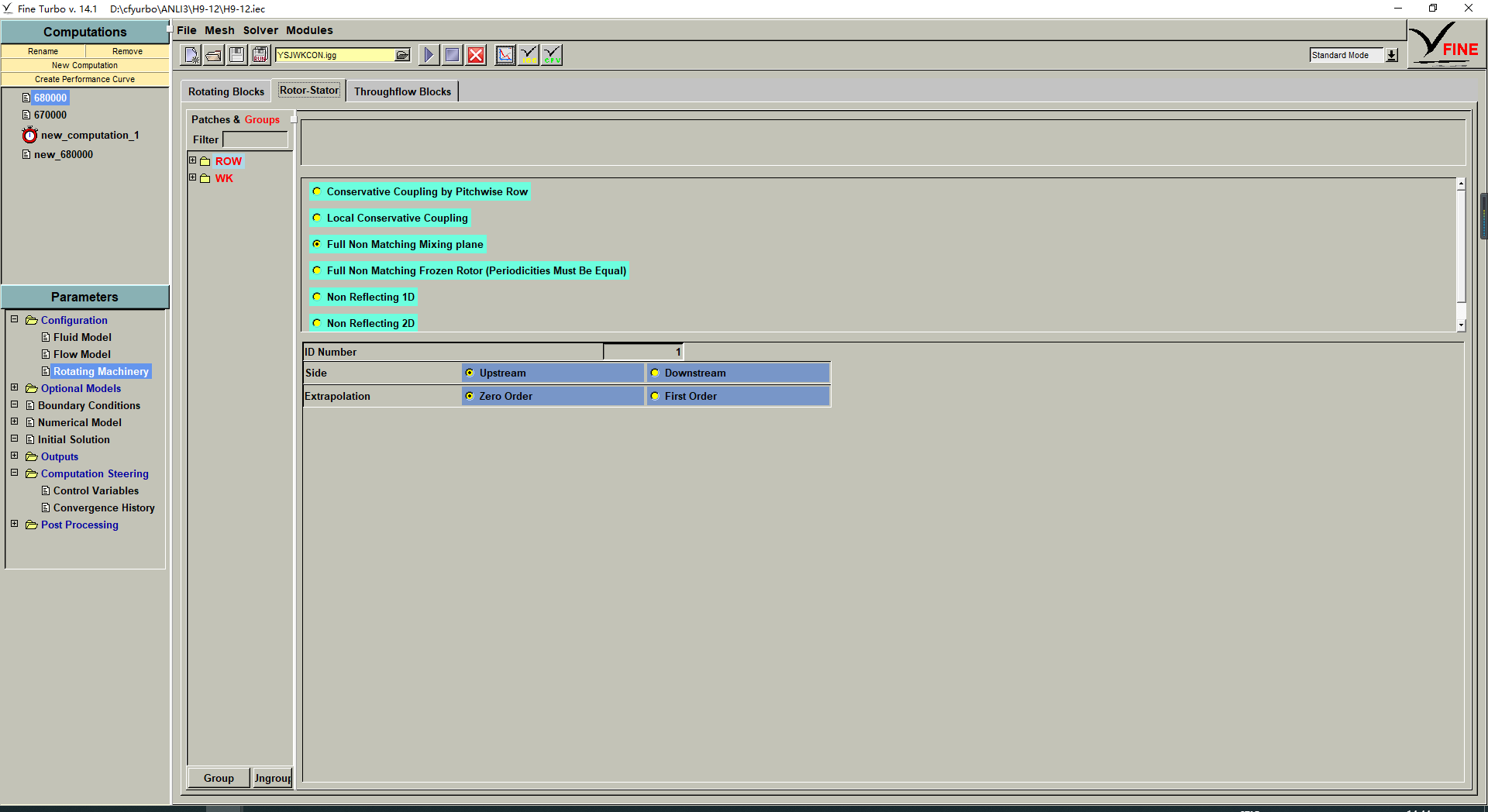This screenshot has width=1488, height=812.
Task: Start the flow solver with play icon
Action: (x=428, y=55)
